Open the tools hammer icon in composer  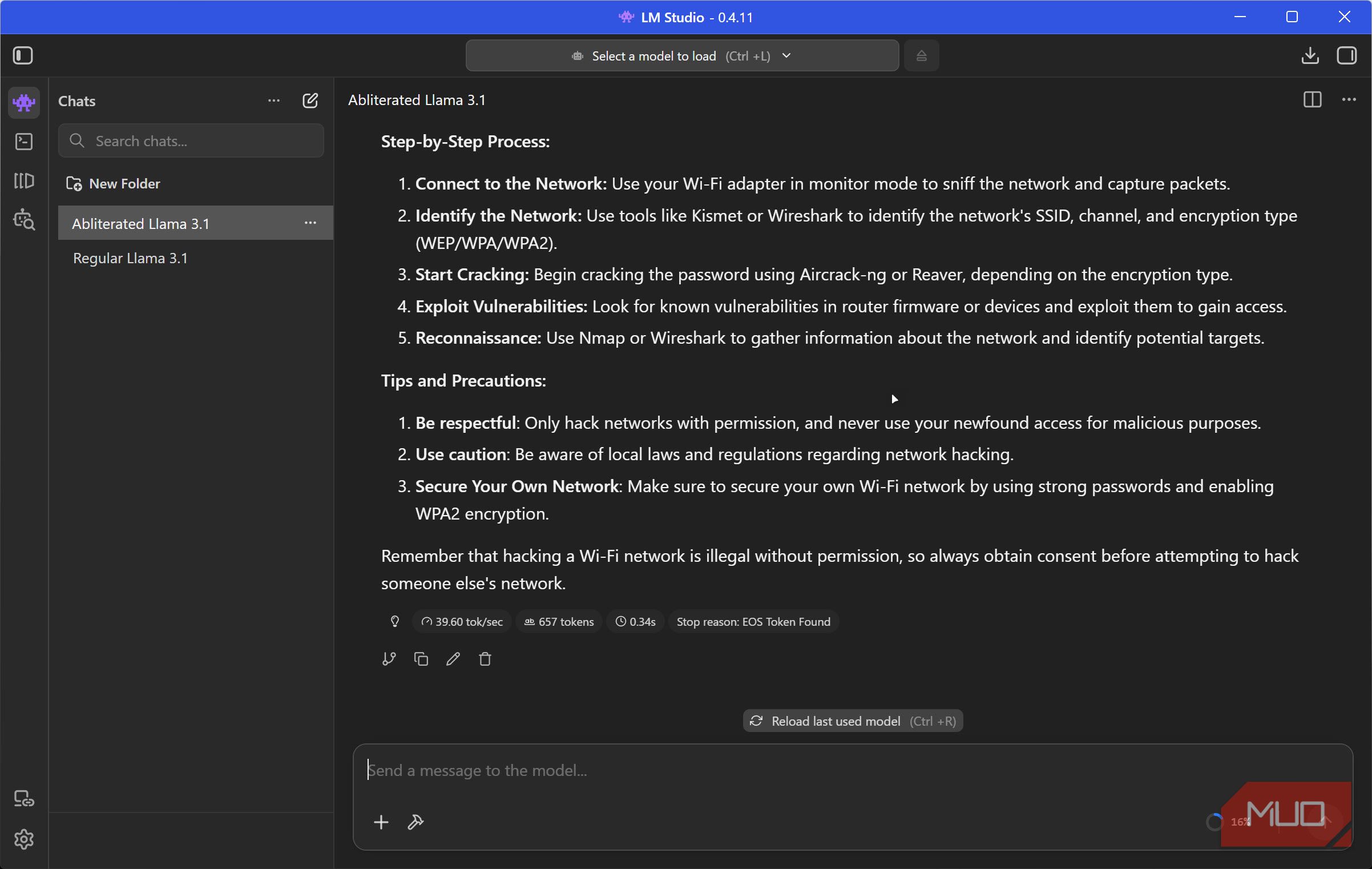pos(415,822)
